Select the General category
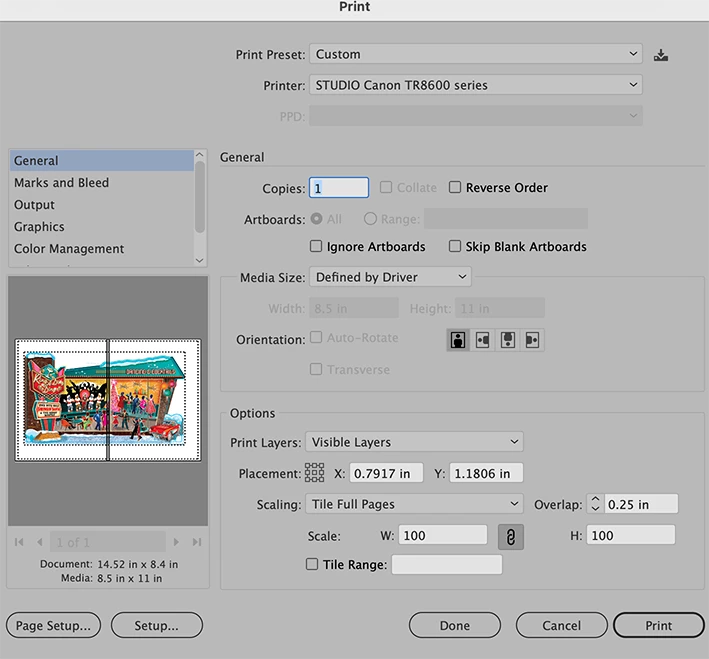Viewport: 709px width, 659px height. tap(102, 161)
